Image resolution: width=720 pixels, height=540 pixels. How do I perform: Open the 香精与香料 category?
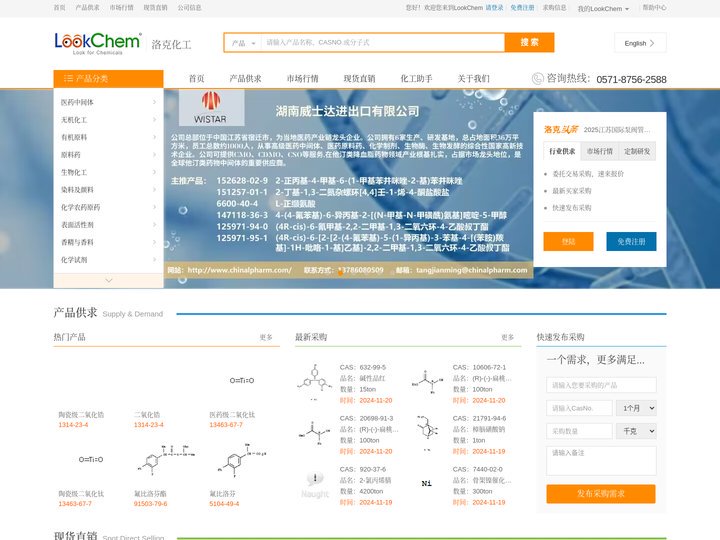(77, 242)
